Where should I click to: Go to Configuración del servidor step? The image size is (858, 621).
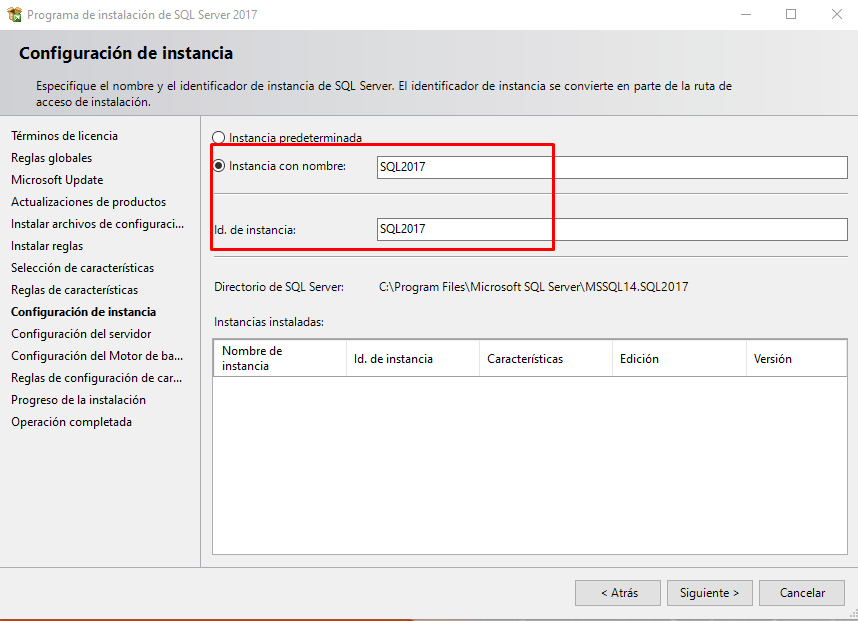point(81,334)
